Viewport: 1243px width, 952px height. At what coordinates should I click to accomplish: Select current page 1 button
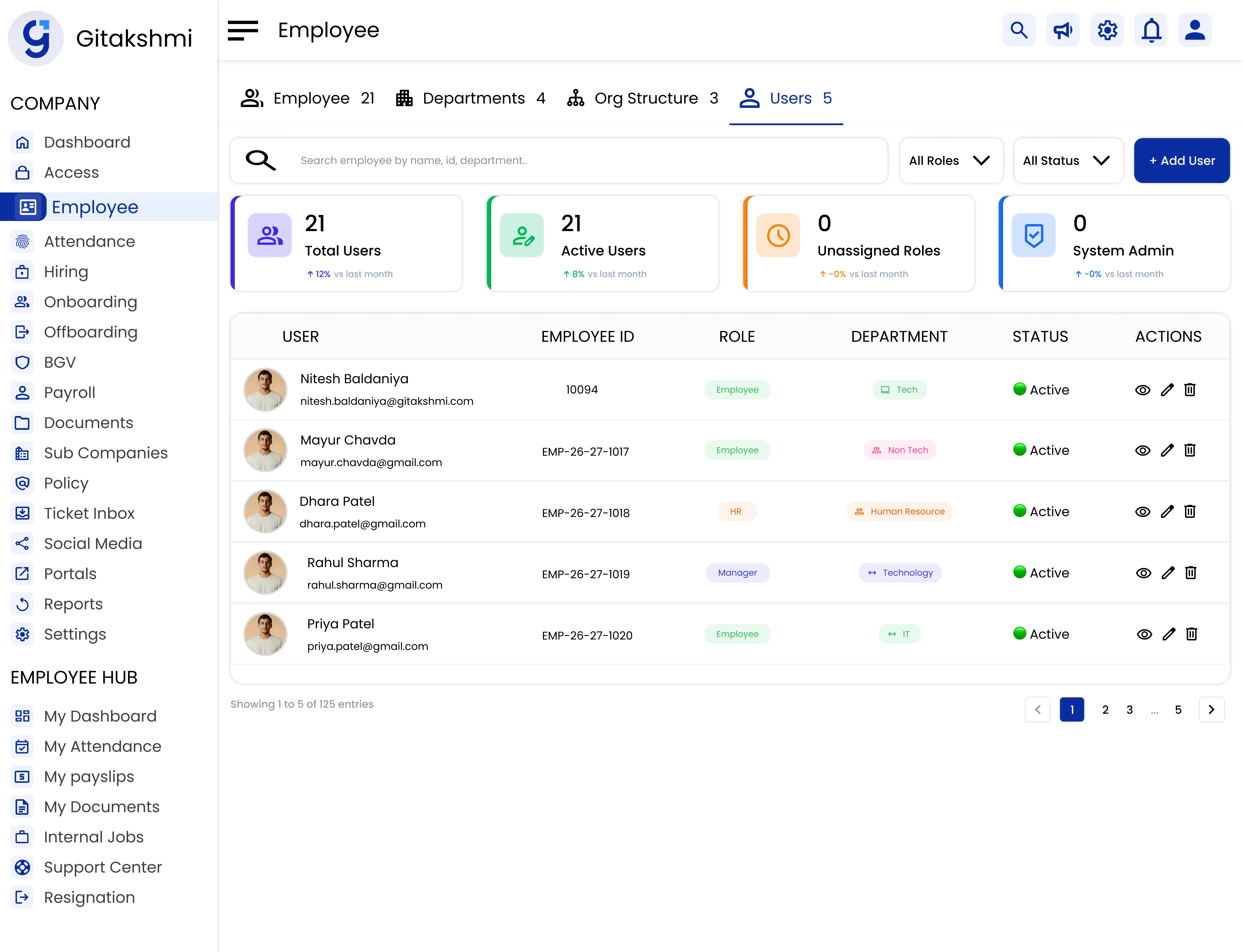[x=1072, y=709]
